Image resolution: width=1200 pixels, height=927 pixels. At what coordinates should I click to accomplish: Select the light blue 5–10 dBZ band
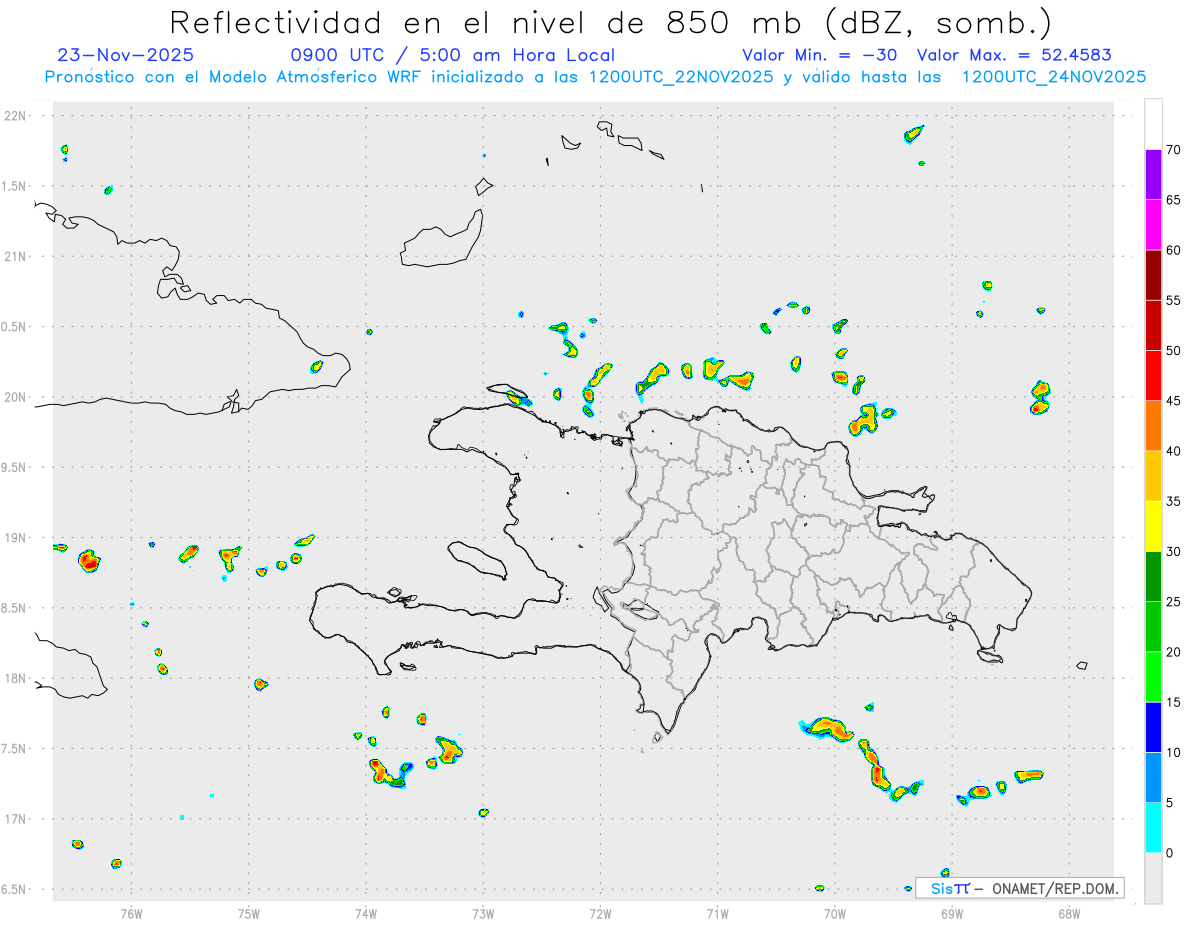point(1153,778)
